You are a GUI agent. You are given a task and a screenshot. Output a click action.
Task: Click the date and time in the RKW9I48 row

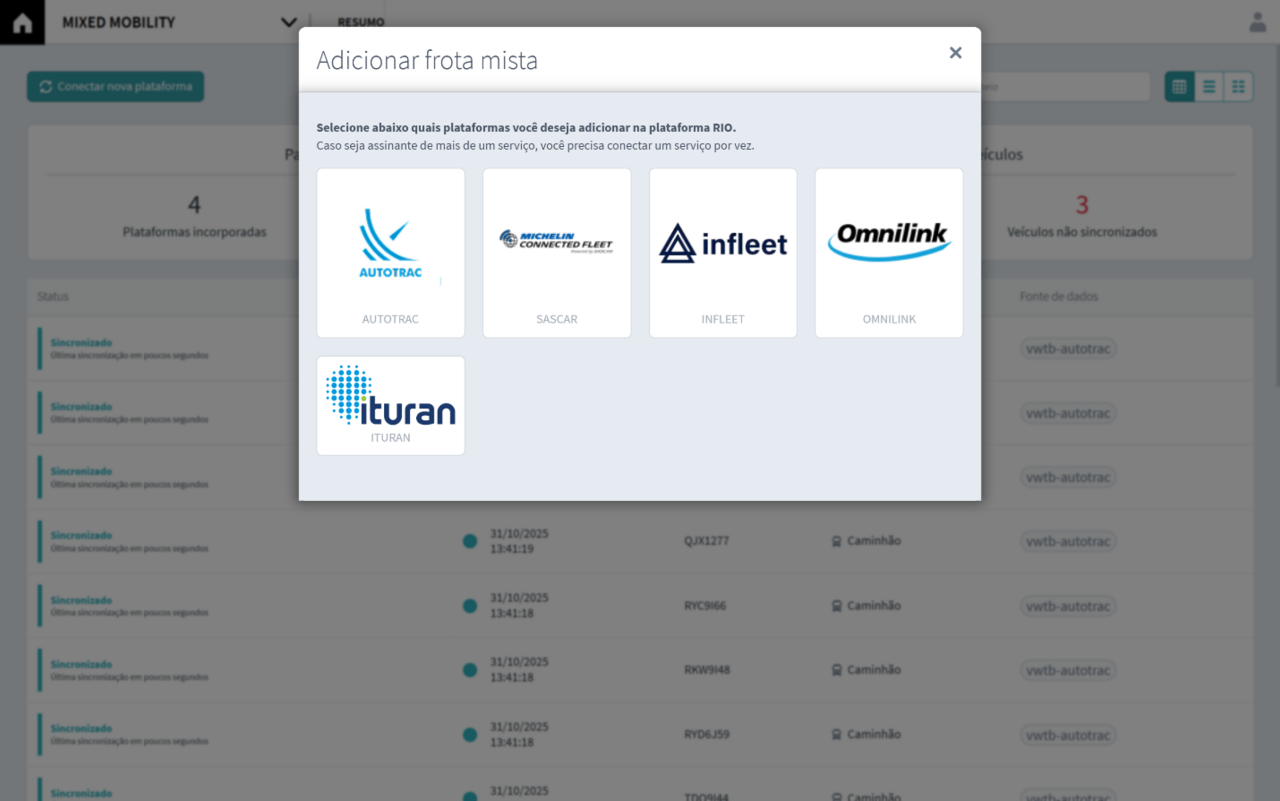[x=519, y=670]
